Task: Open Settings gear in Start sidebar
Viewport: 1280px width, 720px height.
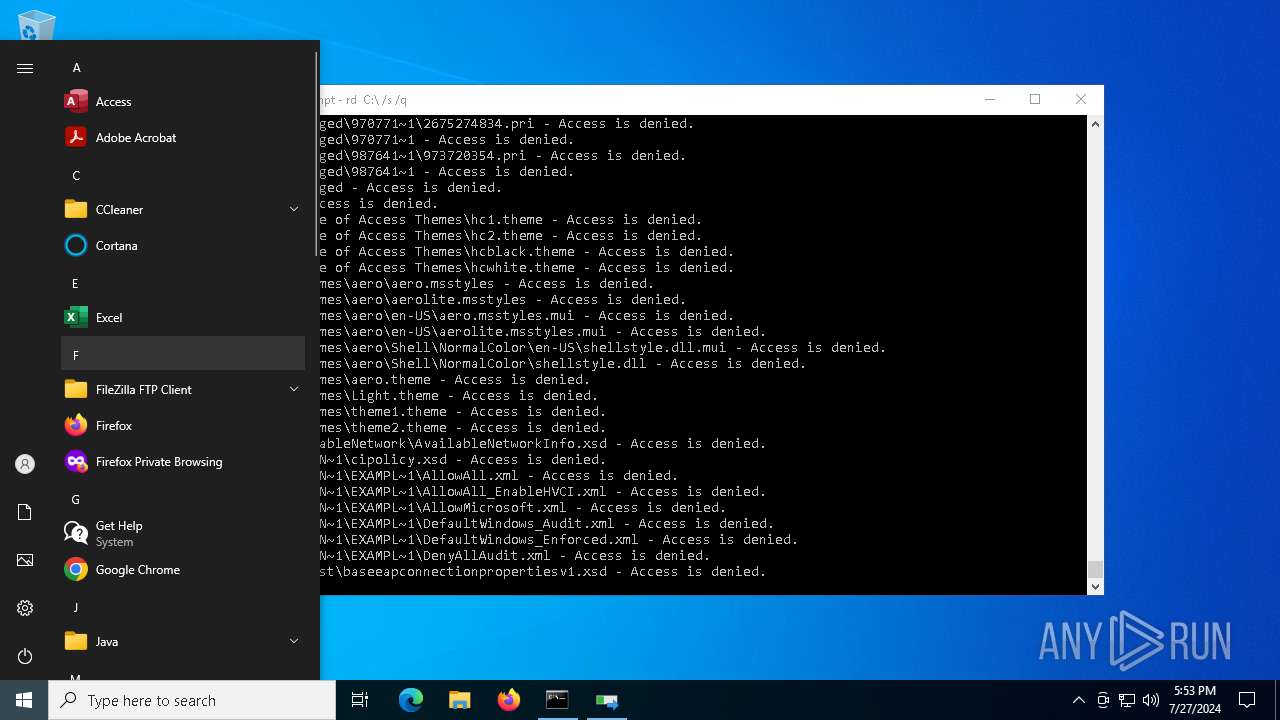Action: point(25,608)
